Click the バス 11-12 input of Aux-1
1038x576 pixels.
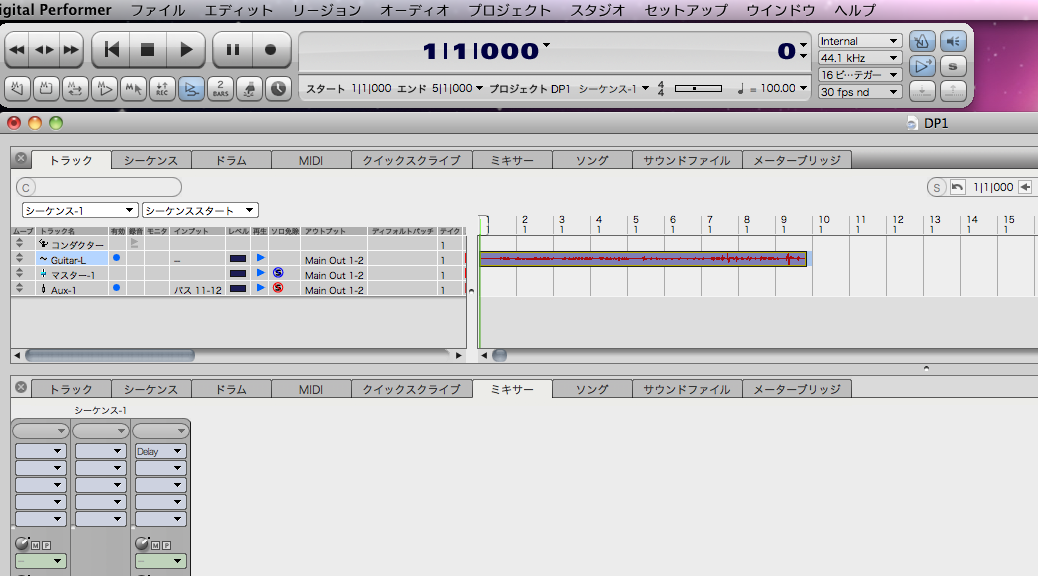tap(198, 290)
